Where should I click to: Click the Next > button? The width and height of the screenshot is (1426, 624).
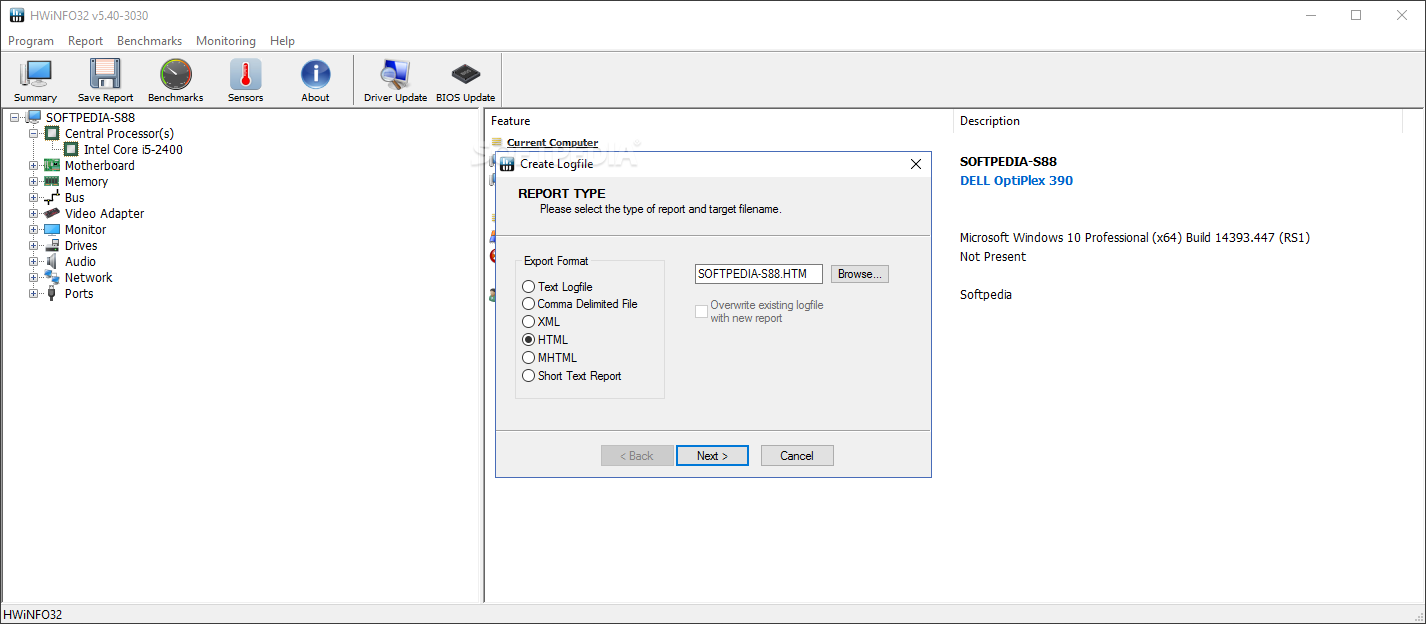click(x=712, y=456)
